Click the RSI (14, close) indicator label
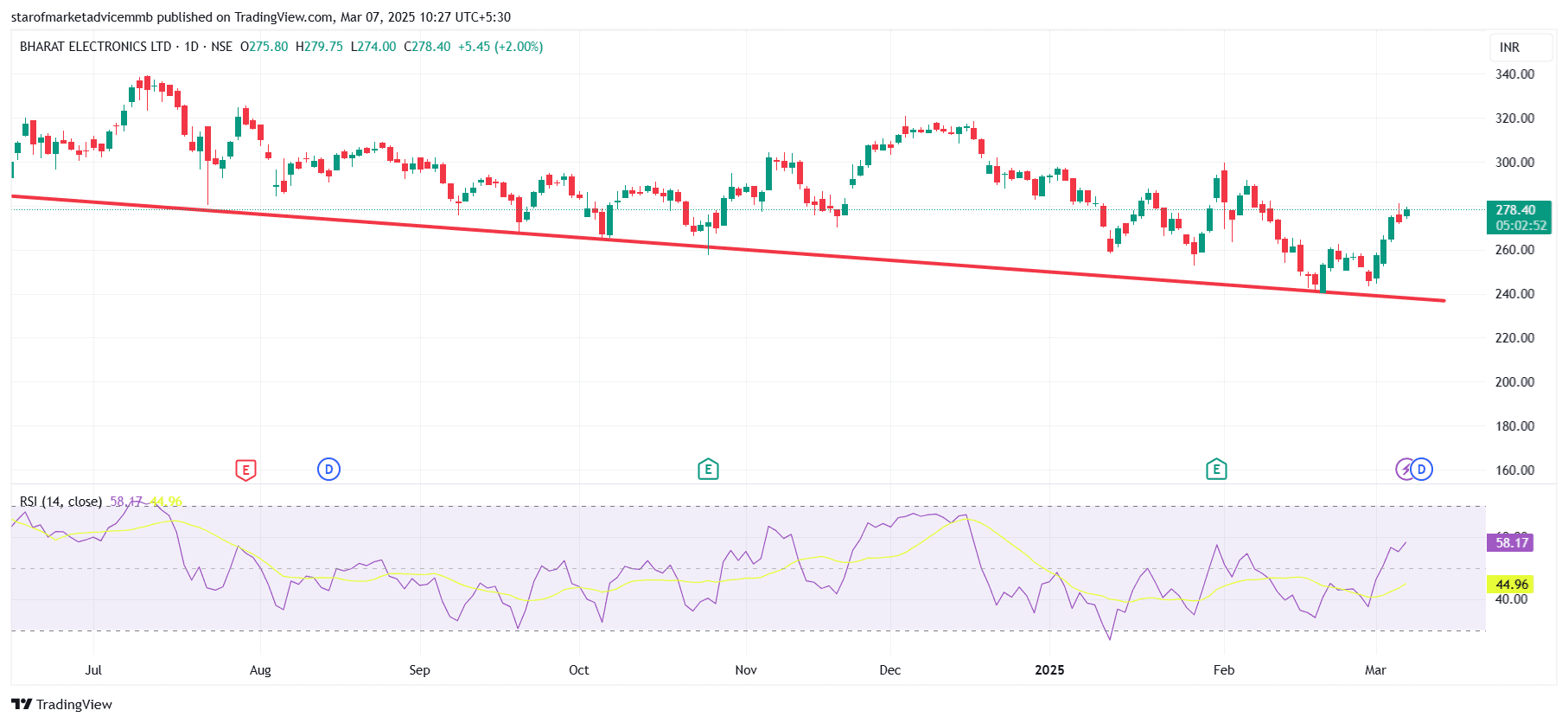This screenshot has height=723, width=1568. tap(61, 502)
